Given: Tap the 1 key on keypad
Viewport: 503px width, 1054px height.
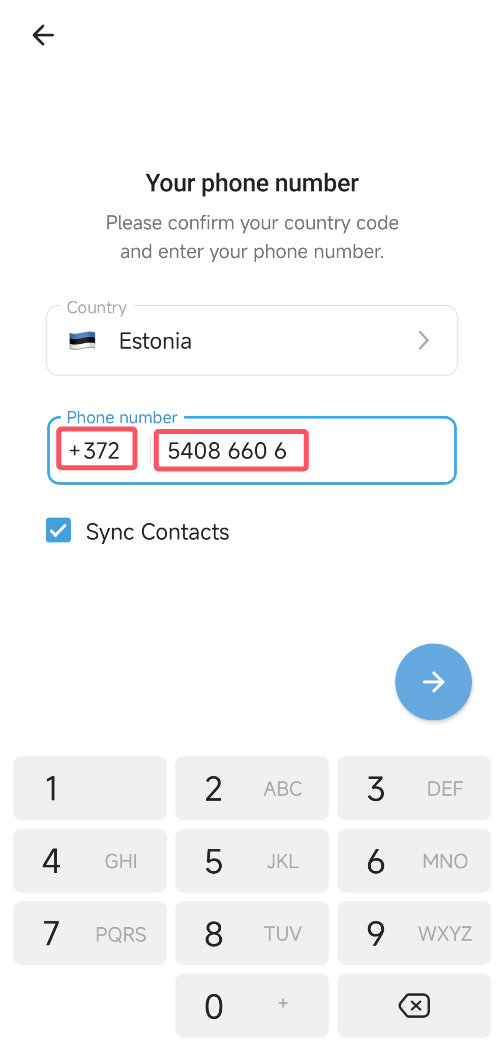Looking at the screenshot, I should (90, 788).
